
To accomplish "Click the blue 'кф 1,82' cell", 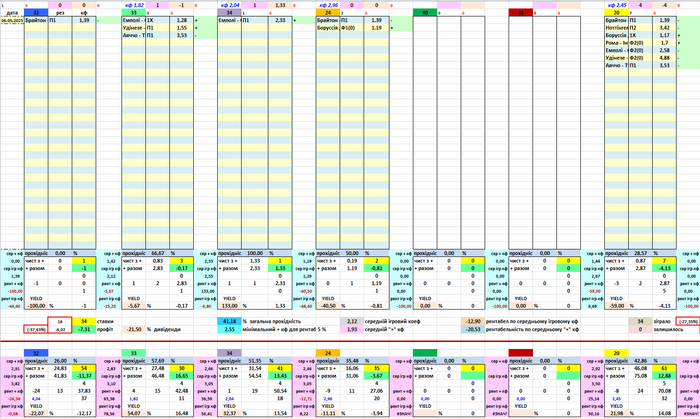I will [133, 5].
